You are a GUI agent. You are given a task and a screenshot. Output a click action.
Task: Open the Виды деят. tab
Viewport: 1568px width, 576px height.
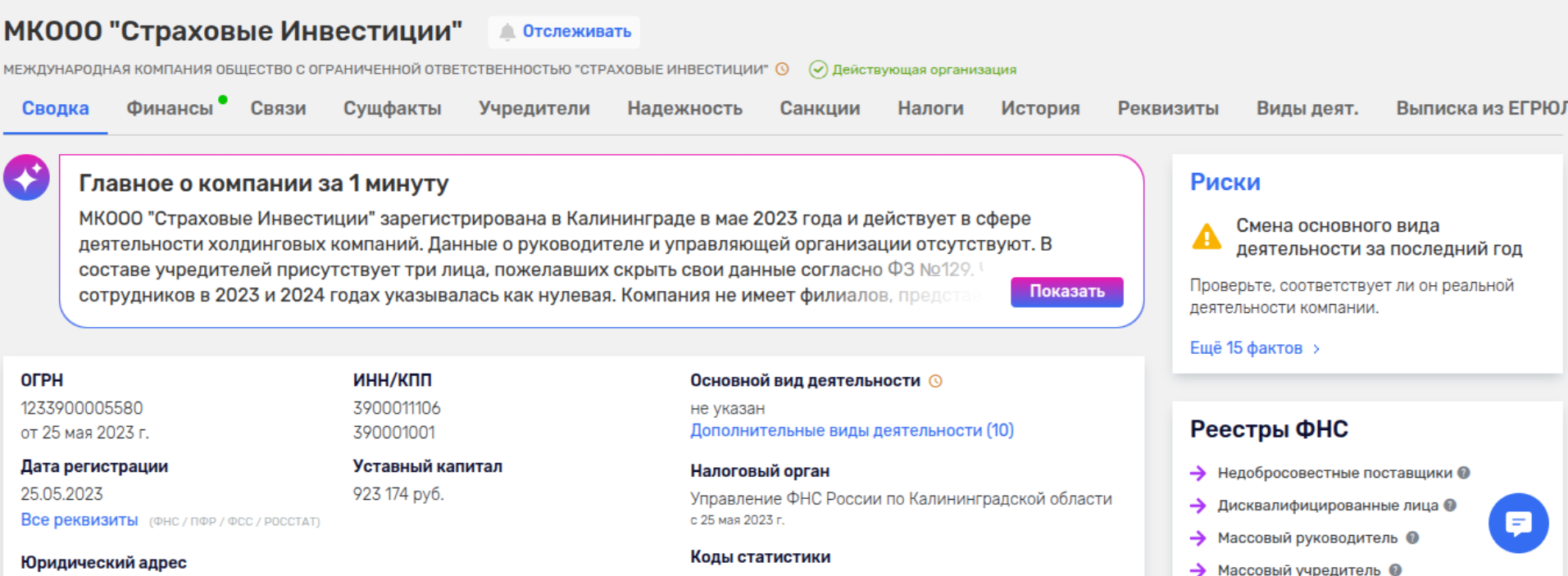1307,108
